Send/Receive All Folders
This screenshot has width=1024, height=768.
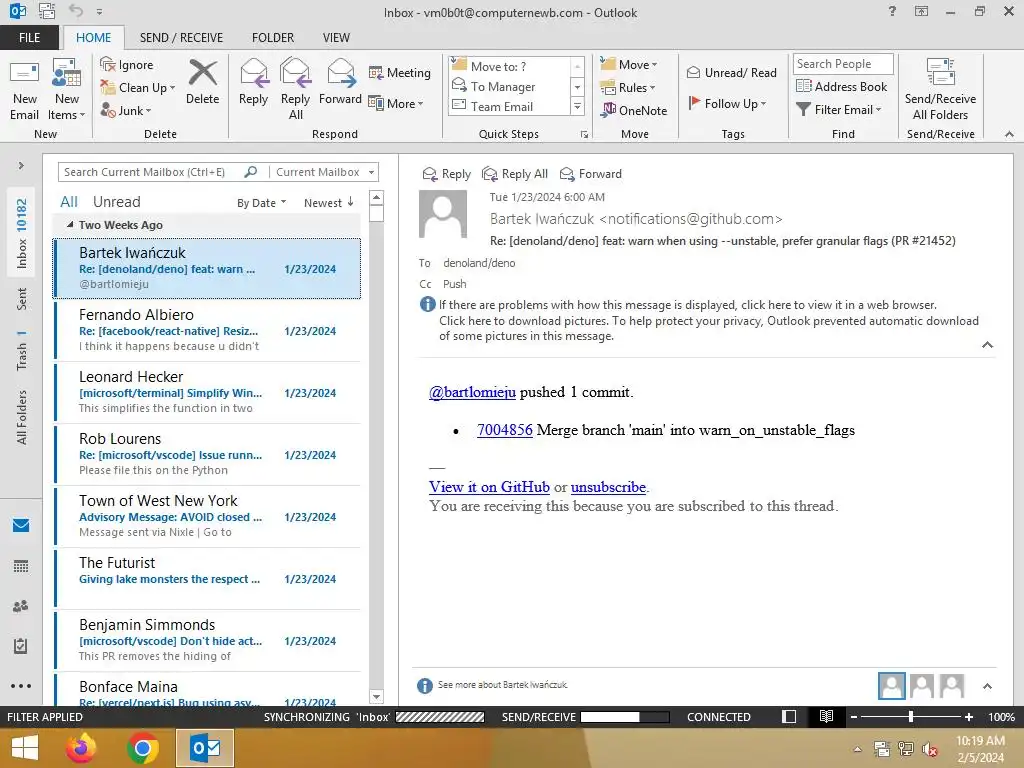(940, 90)
